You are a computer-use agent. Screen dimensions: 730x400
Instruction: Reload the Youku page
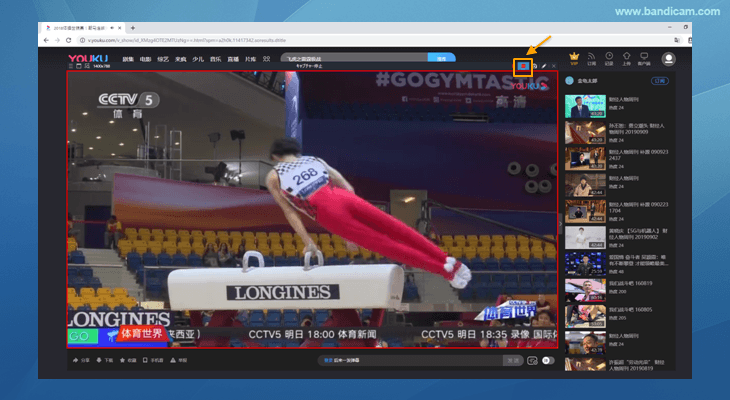(68, 41)
